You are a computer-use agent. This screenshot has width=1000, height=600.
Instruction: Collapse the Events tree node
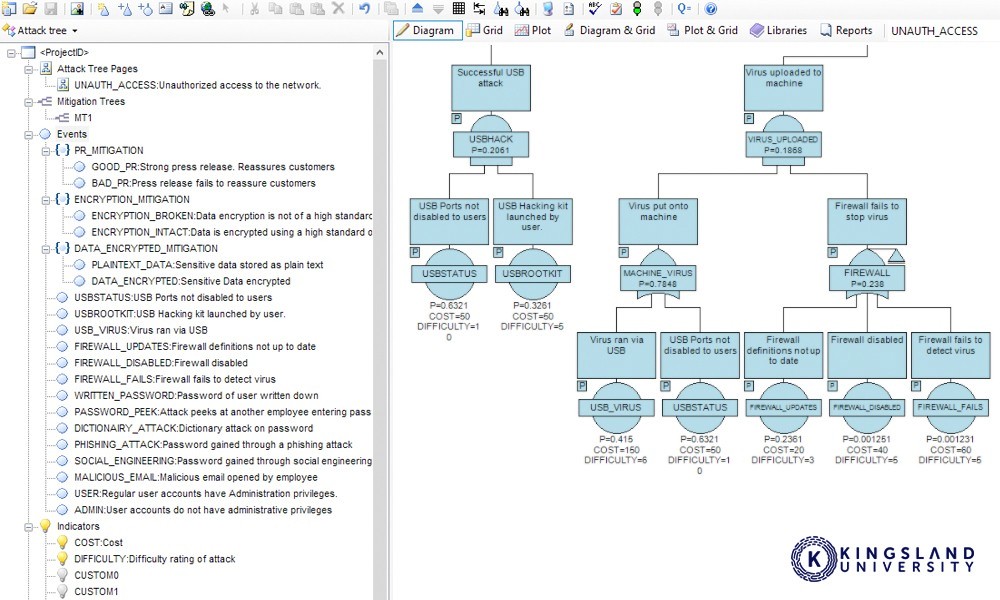(x=28, y=135)
